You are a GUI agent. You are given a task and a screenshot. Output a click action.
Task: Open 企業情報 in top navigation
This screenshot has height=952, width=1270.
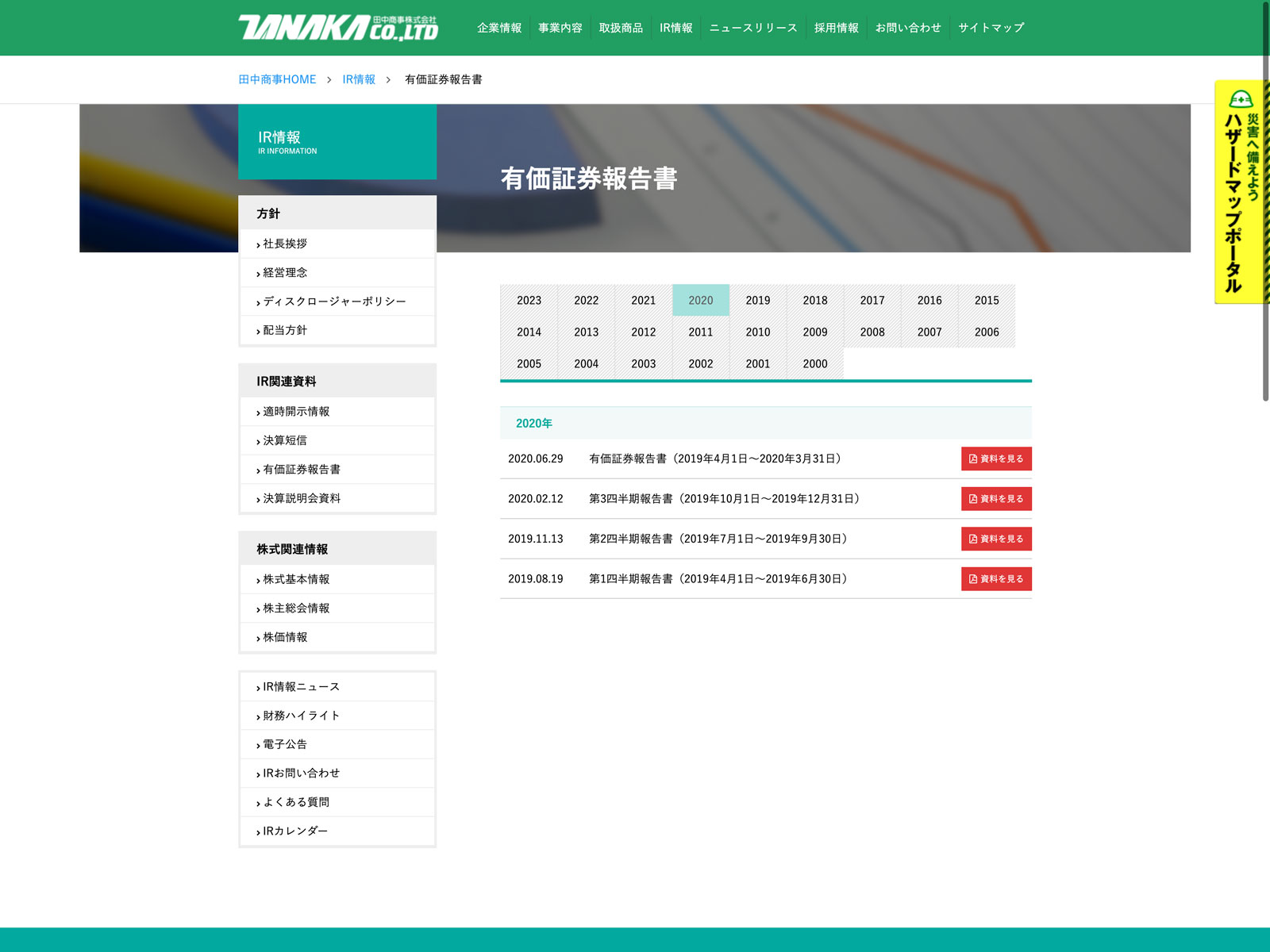[499, 28]
